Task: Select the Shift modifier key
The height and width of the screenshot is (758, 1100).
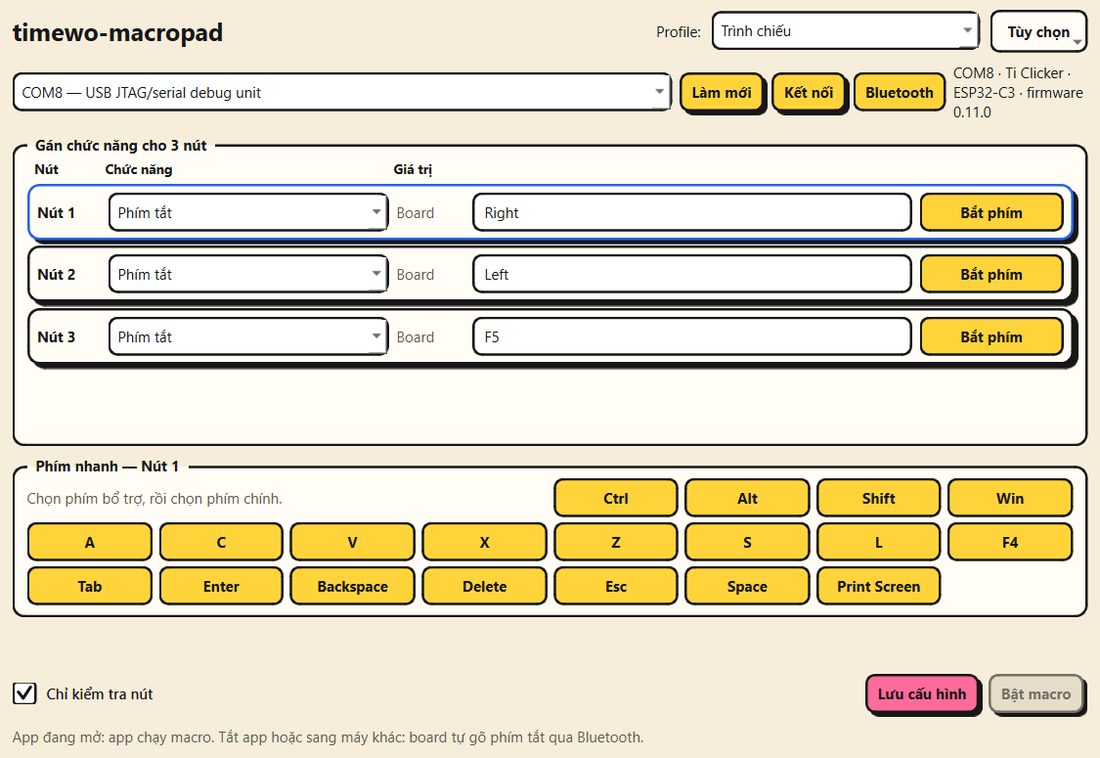Action: coord(878,498)
